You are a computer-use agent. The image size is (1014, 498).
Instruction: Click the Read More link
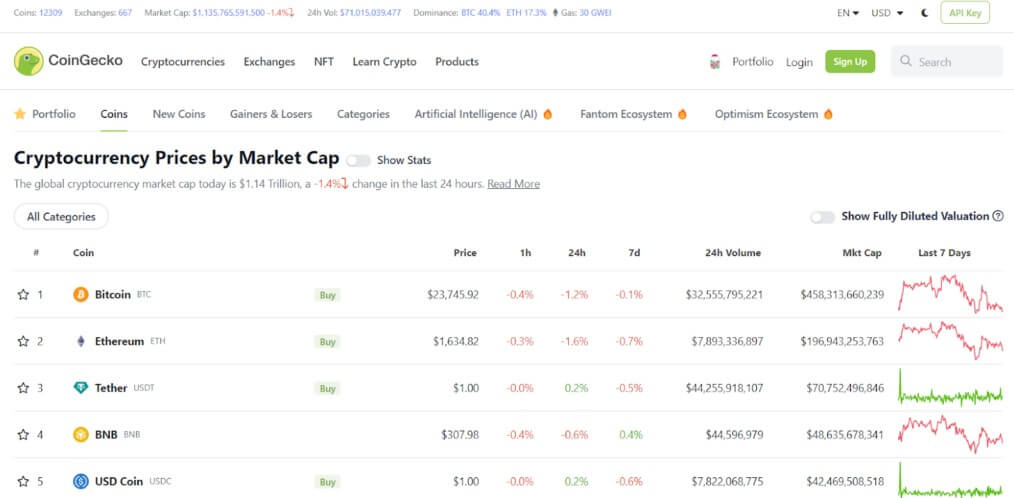pyautogui.click(x=513, y=184)
